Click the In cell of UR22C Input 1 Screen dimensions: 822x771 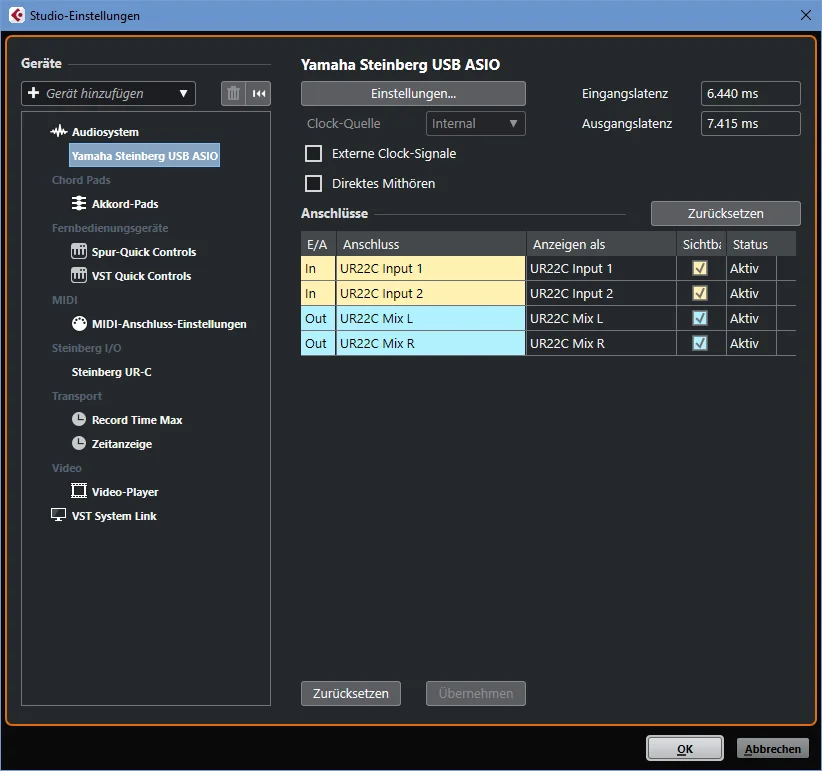(318, 268)
